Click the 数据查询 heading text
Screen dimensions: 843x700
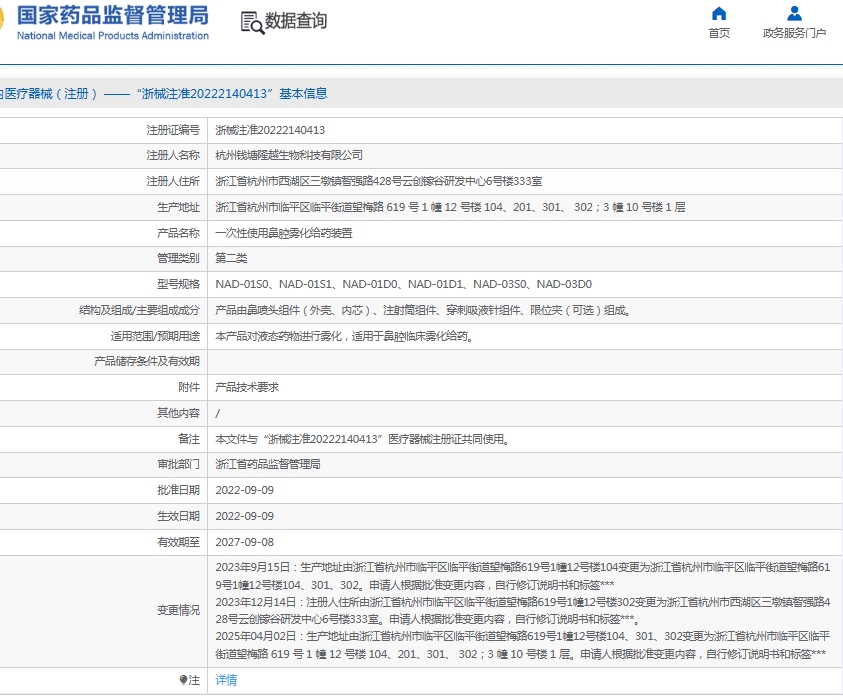(x=296, y=21)
